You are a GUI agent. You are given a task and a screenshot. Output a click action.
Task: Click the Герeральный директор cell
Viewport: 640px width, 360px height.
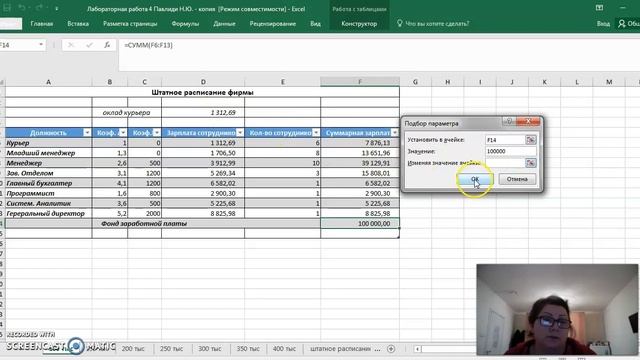tap(48, 213)
